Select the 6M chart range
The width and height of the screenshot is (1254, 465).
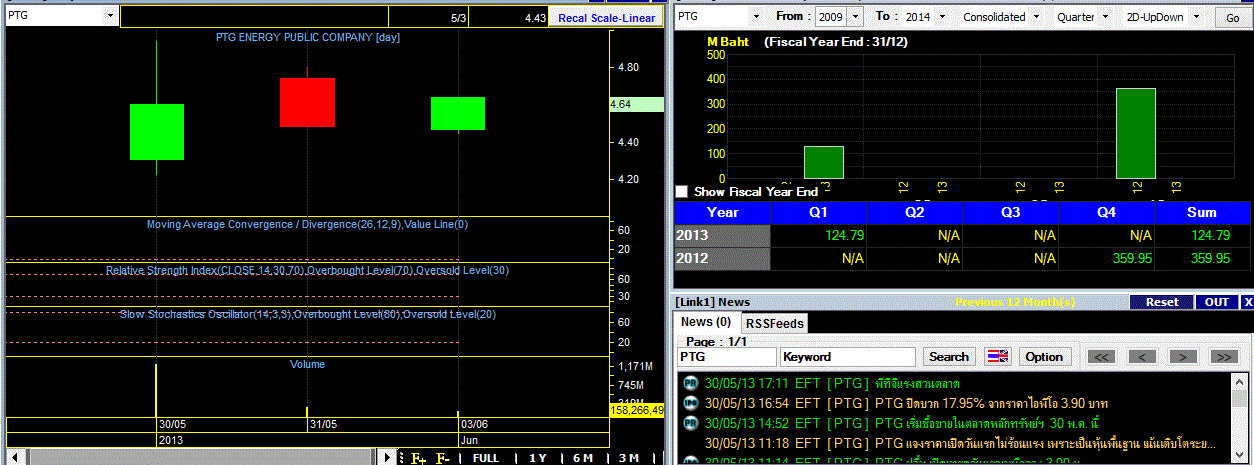[x=583, y=458]
